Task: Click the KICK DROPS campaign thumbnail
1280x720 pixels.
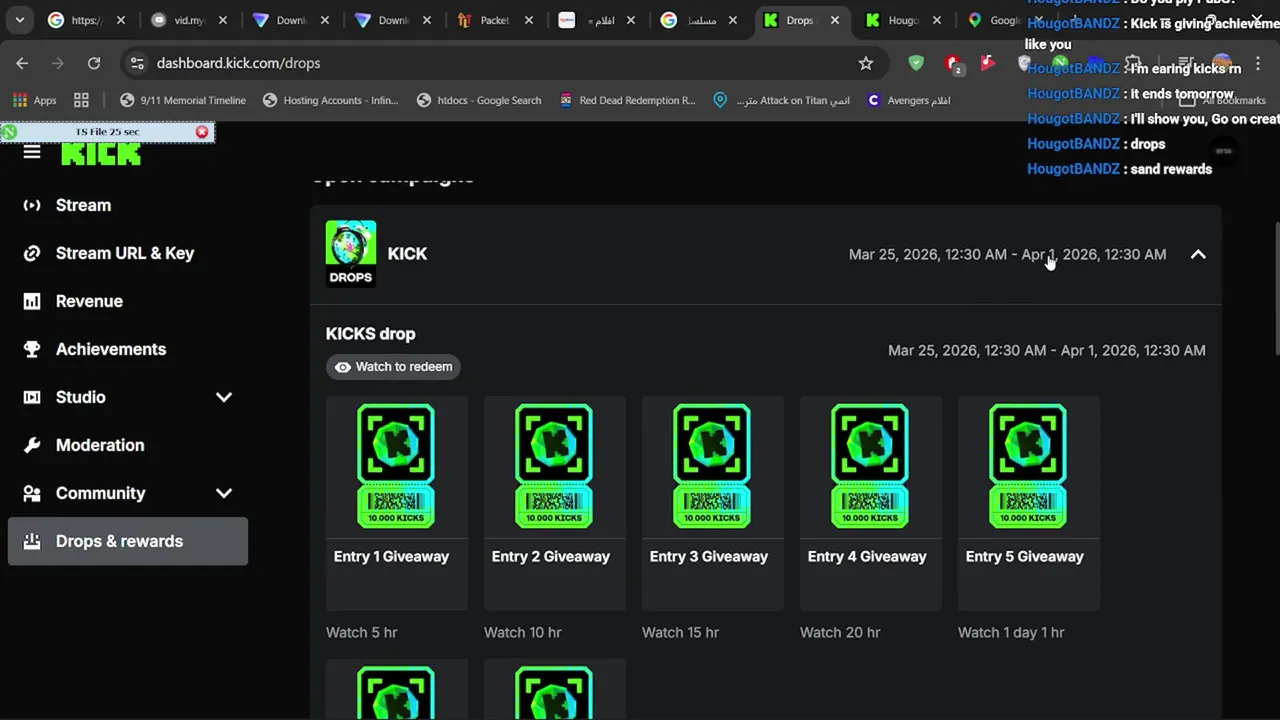Action: (x=351, y=254)
